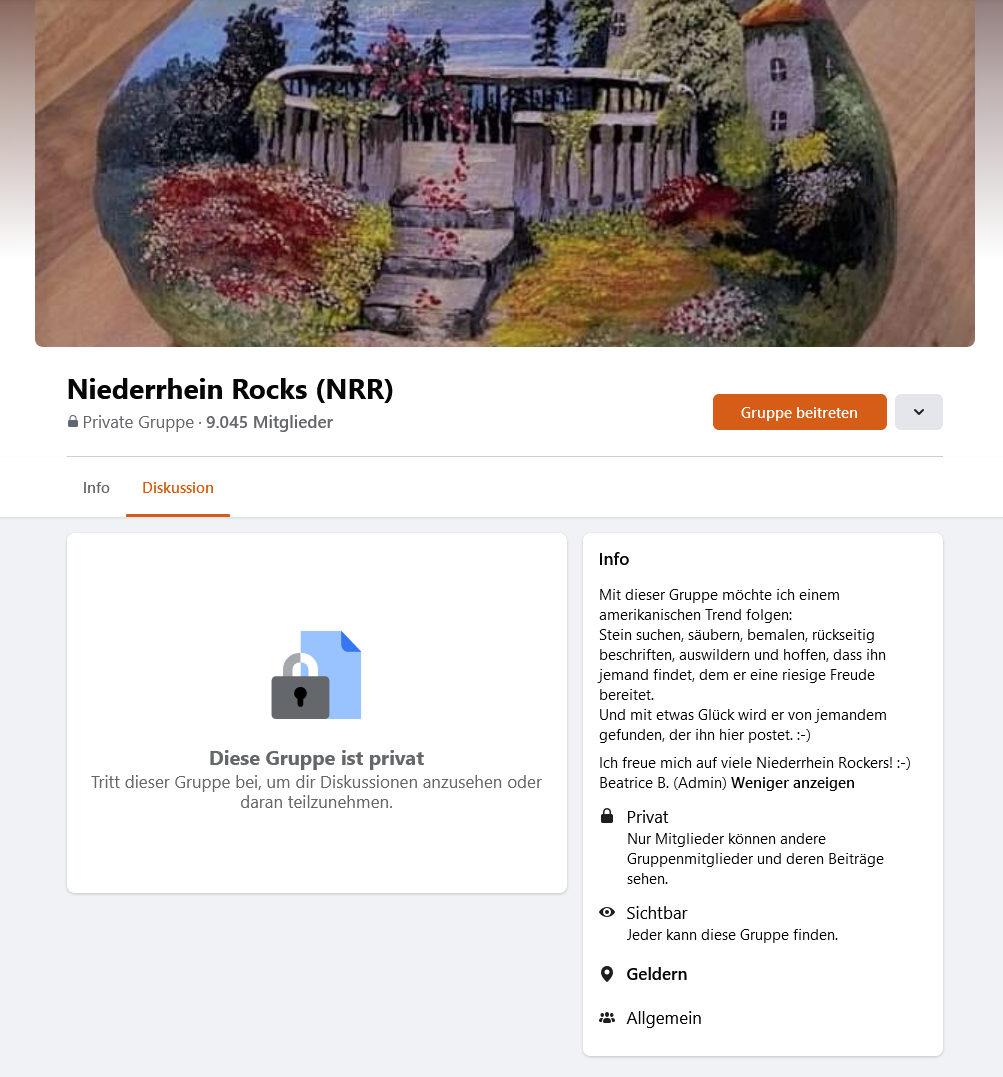The image size is (1003, 1077).
Task: Click the Niederrhein Rocks (NRR) group title
Action: point(230,389)
